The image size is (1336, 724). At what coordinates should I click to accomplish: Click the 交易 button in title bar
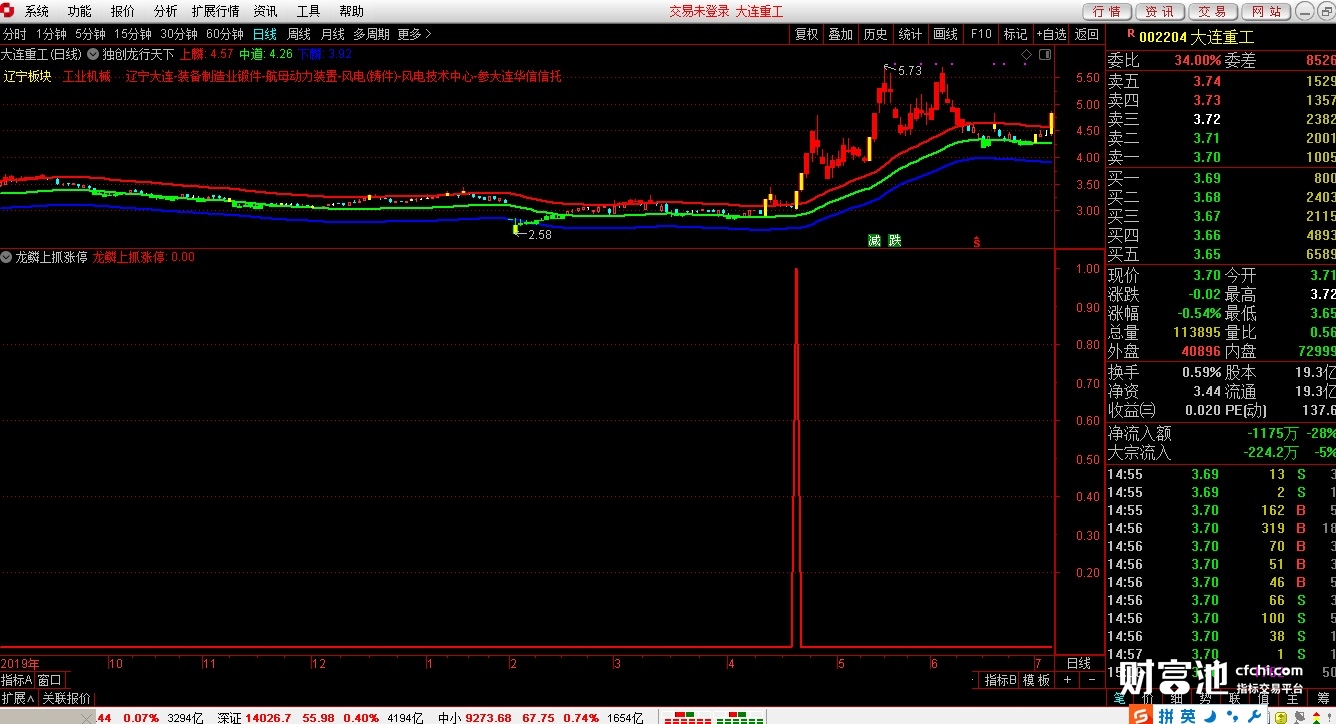coord(1213,11)
